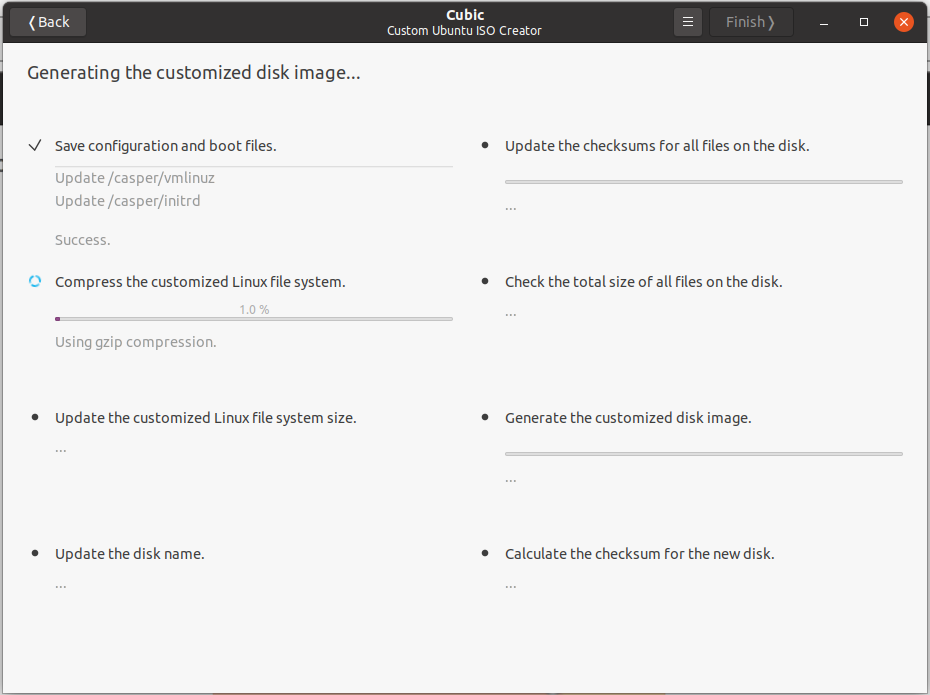This screenshot has width=930, height=695.
Task: Click the spinner beside Compress the file system
Action: [35, 282]
